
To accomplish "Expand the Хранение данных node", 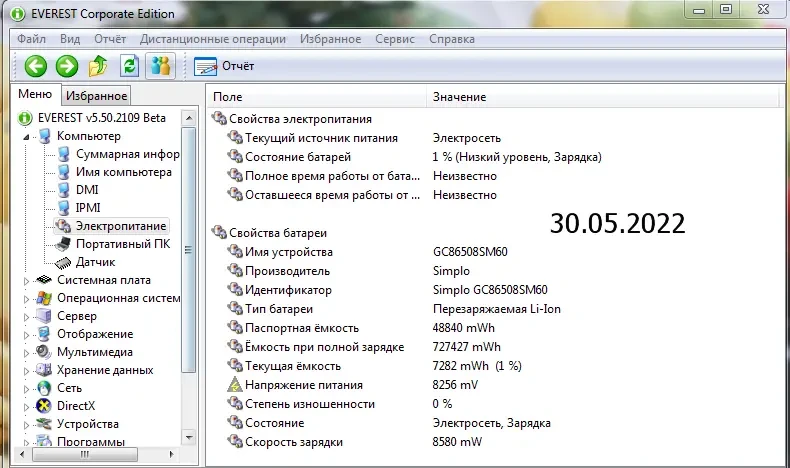I will [26, 371].
